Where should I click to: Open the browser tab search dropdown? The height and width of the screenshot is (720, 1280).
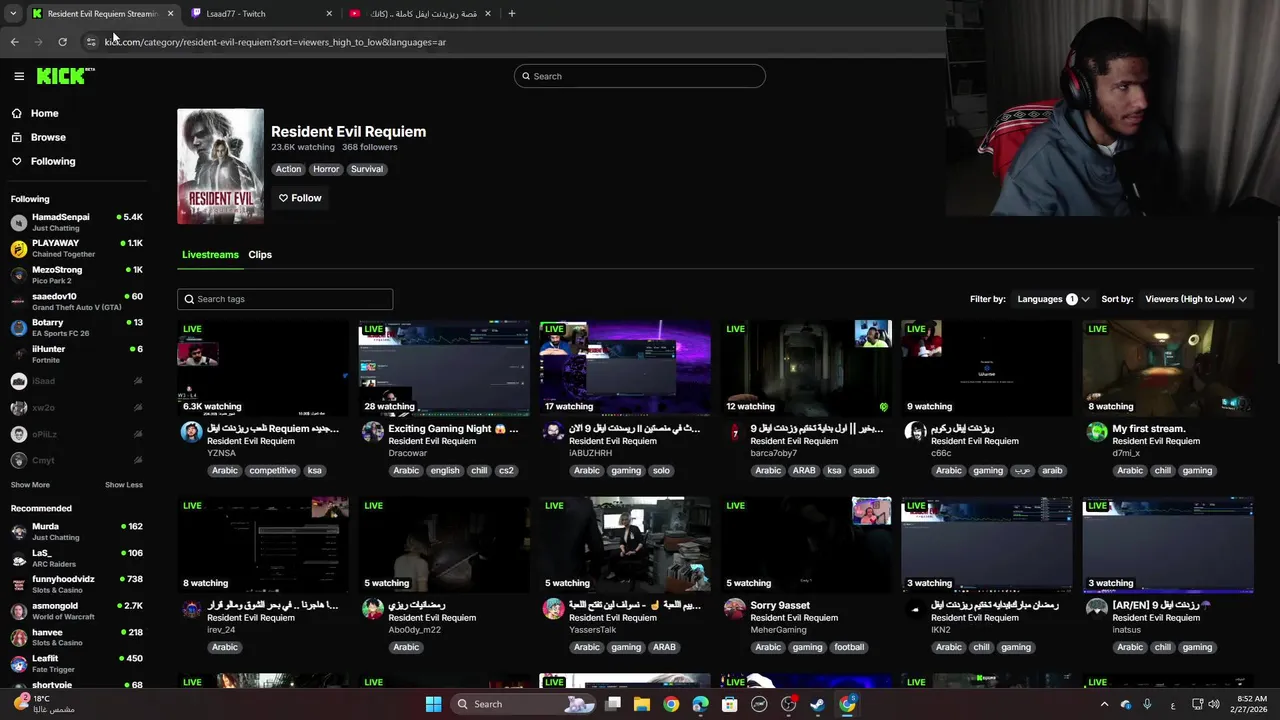[12, 14]
